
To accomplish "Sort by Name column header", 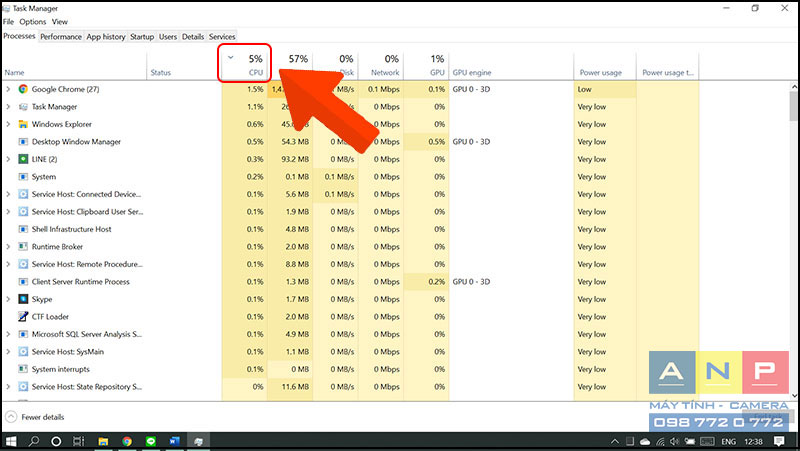I will tap(74, 65).
